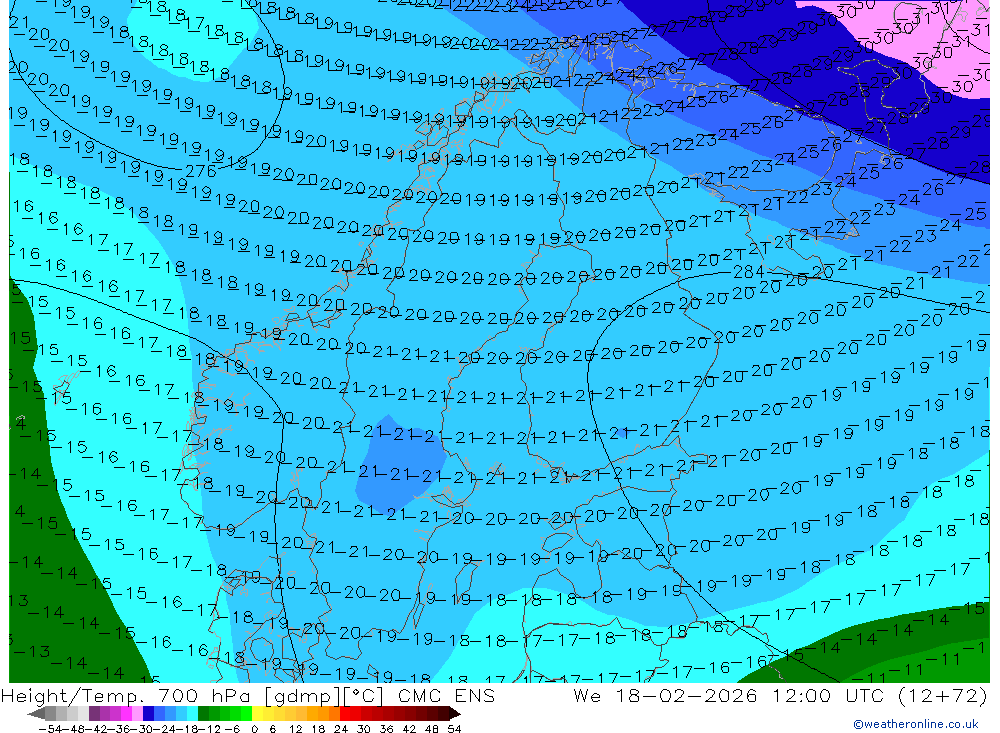Click the 276 height contour label
Image resolution: width=1000 pixels, height=733 pixels.
click(201, 171)
